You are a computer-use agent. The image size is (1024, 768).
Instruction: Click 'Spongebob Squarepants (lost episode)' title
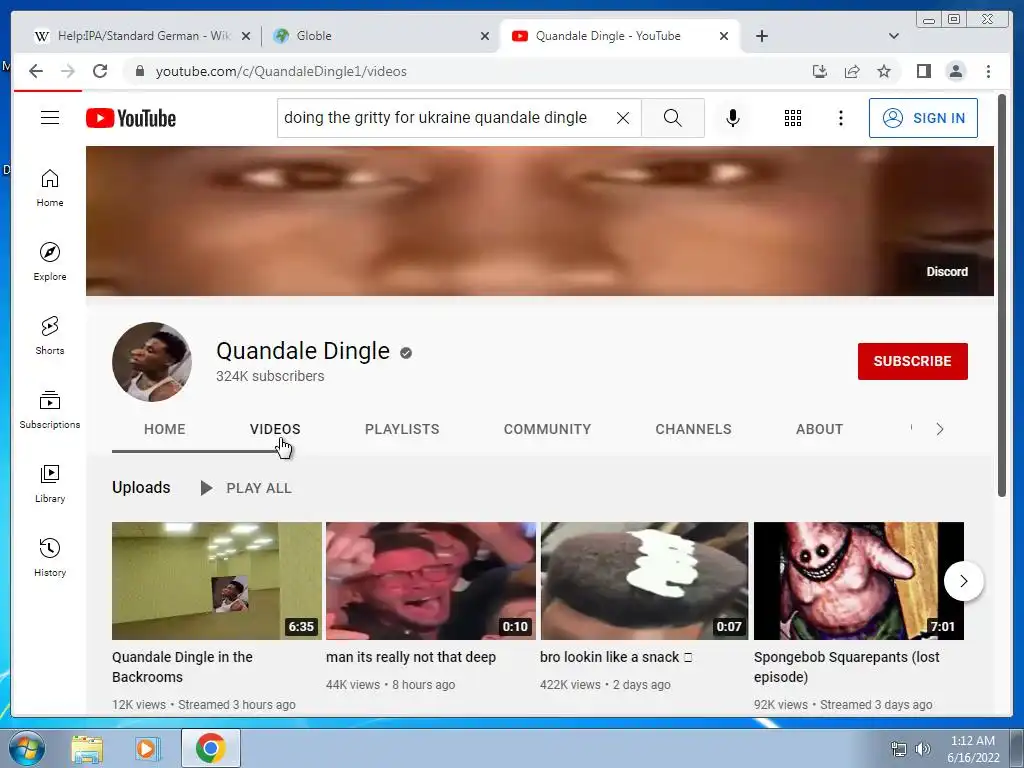(x=846, y=667)
